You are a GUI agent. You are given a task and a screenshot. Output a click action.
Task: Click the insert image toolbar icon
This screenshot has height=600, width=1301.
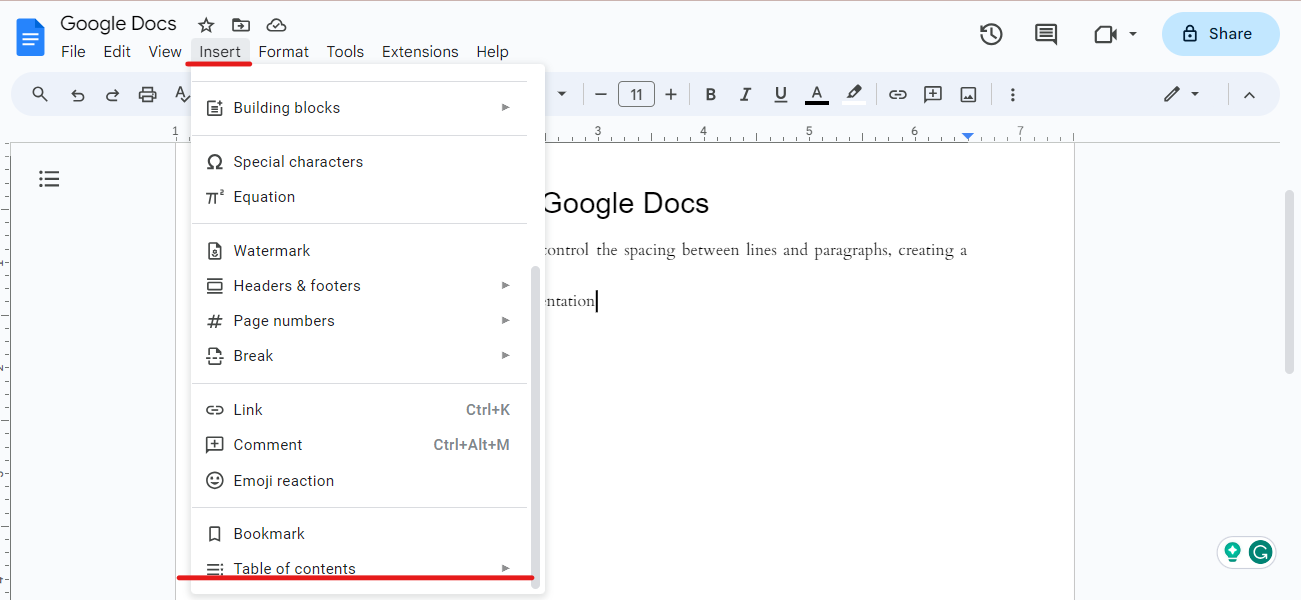click(968, 95)
